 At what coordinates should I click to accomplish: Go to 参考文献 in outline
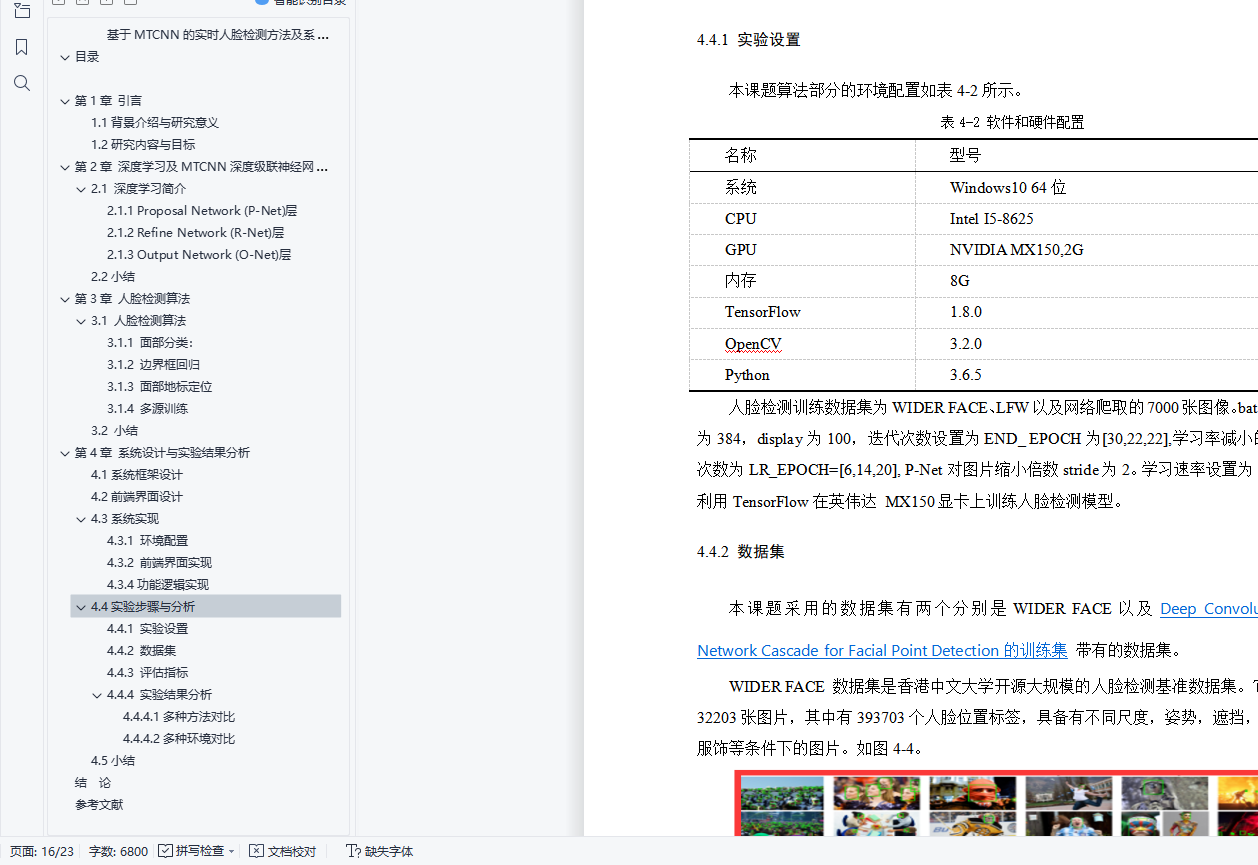pyautogui.click(x=99, y=805)
